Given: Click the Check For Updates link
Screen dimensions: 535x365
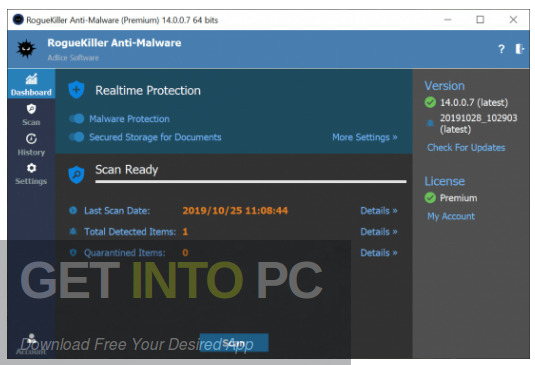Looking at the screenshot, I should click(466, 148).
